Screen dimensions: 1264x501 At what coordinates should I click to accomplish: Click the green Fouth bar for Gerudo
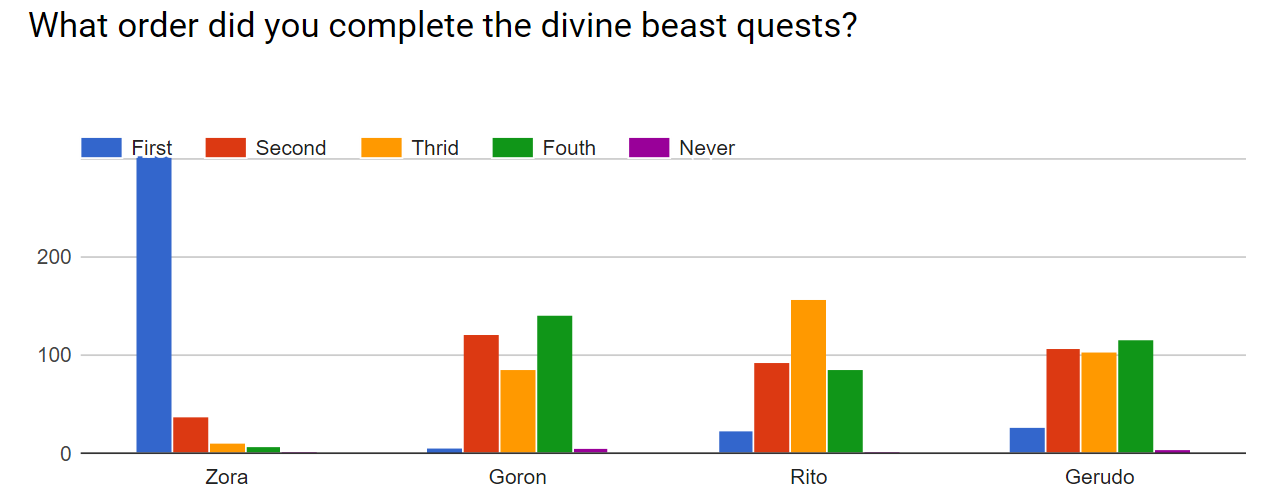(x=1135, y=396)
